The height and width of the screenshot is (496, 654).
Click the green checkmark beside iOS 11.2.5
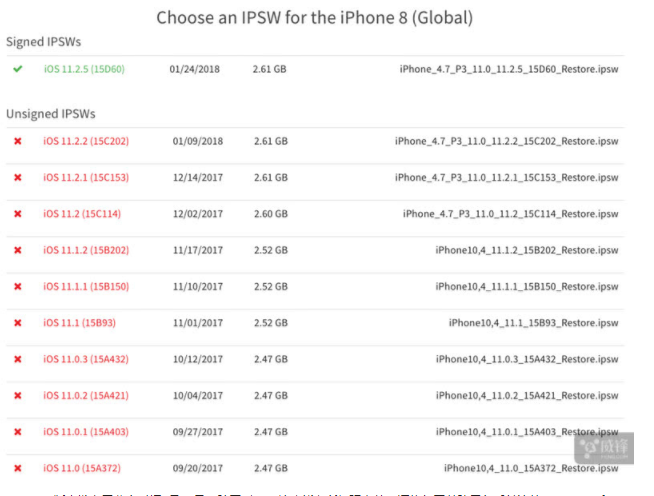17,69
